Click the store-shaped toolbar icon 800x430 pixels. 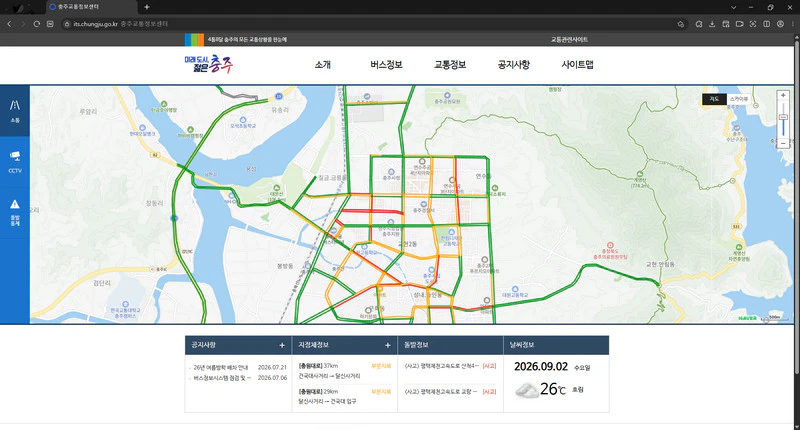click(726, 24)
